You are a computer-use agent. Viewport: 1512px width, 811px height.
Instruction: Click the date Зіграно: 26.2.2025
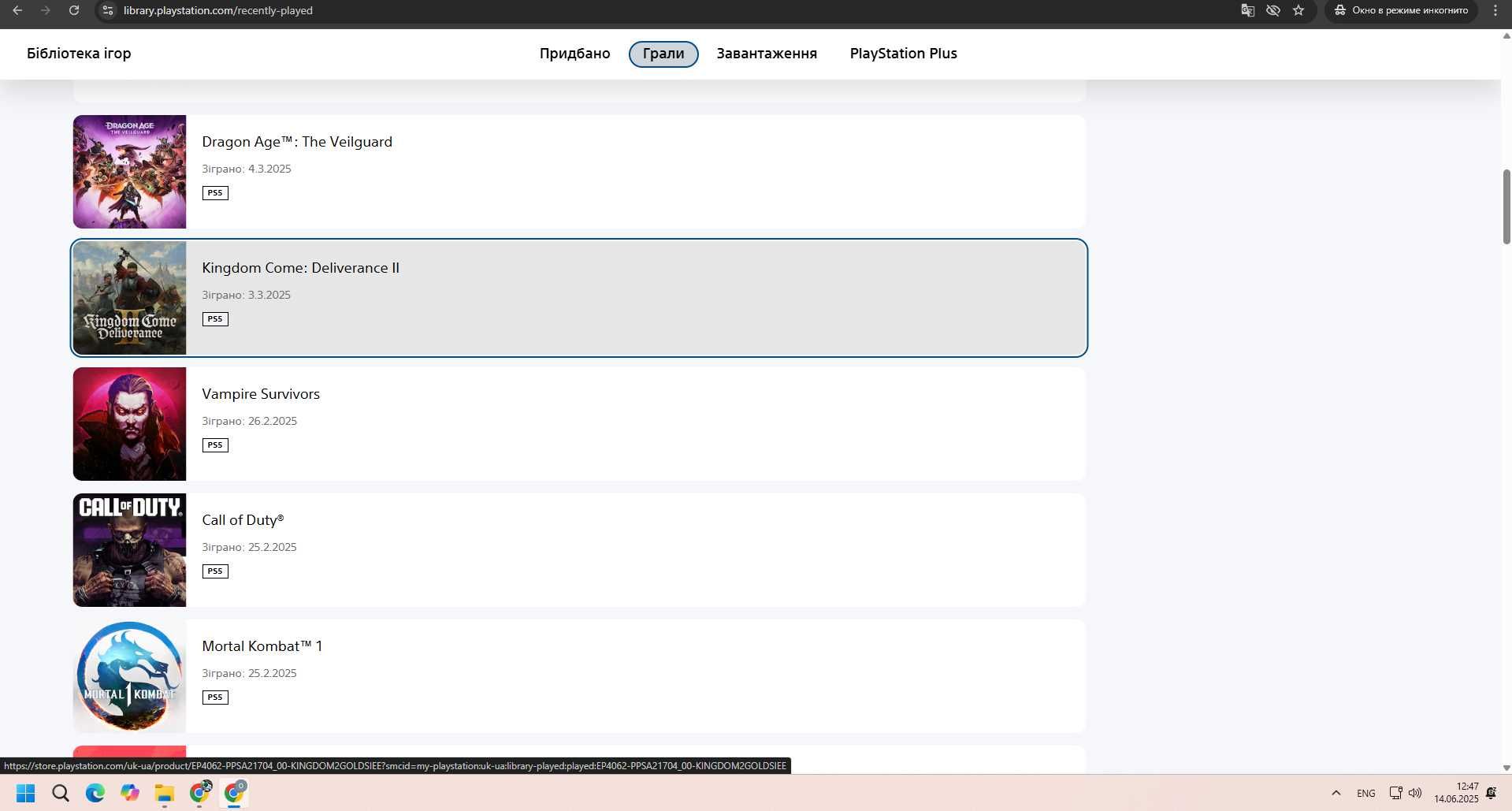[250, 421]
